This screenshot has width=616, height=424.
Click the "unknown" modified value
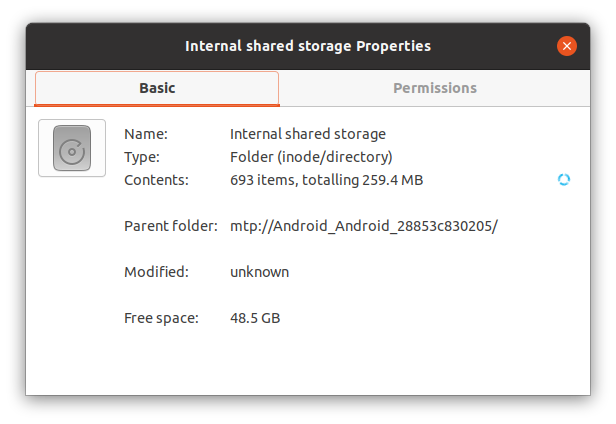click(x=259, y=272)
